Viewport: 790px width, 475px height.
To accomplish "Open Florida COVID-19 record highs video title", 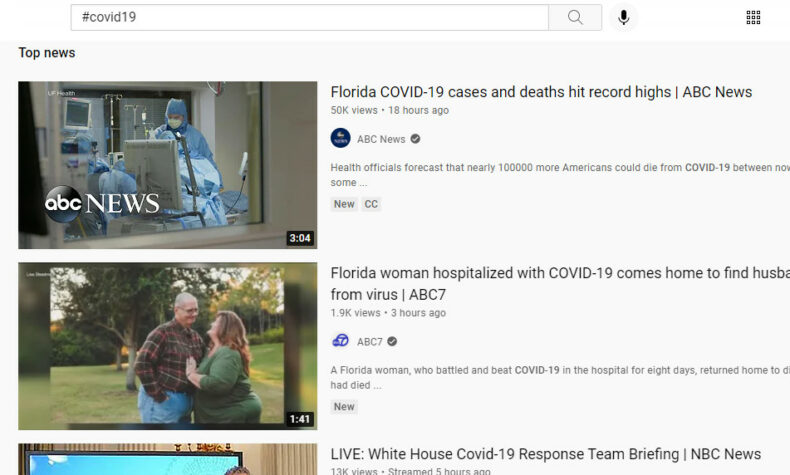I will point(541,92).
